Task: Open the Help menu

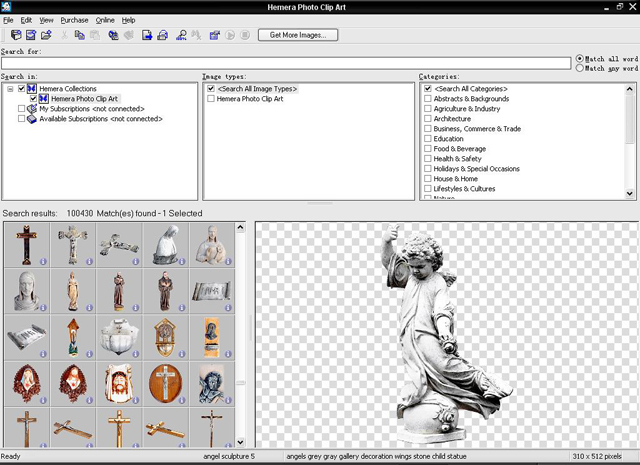Action: click(x=128, y=20)
